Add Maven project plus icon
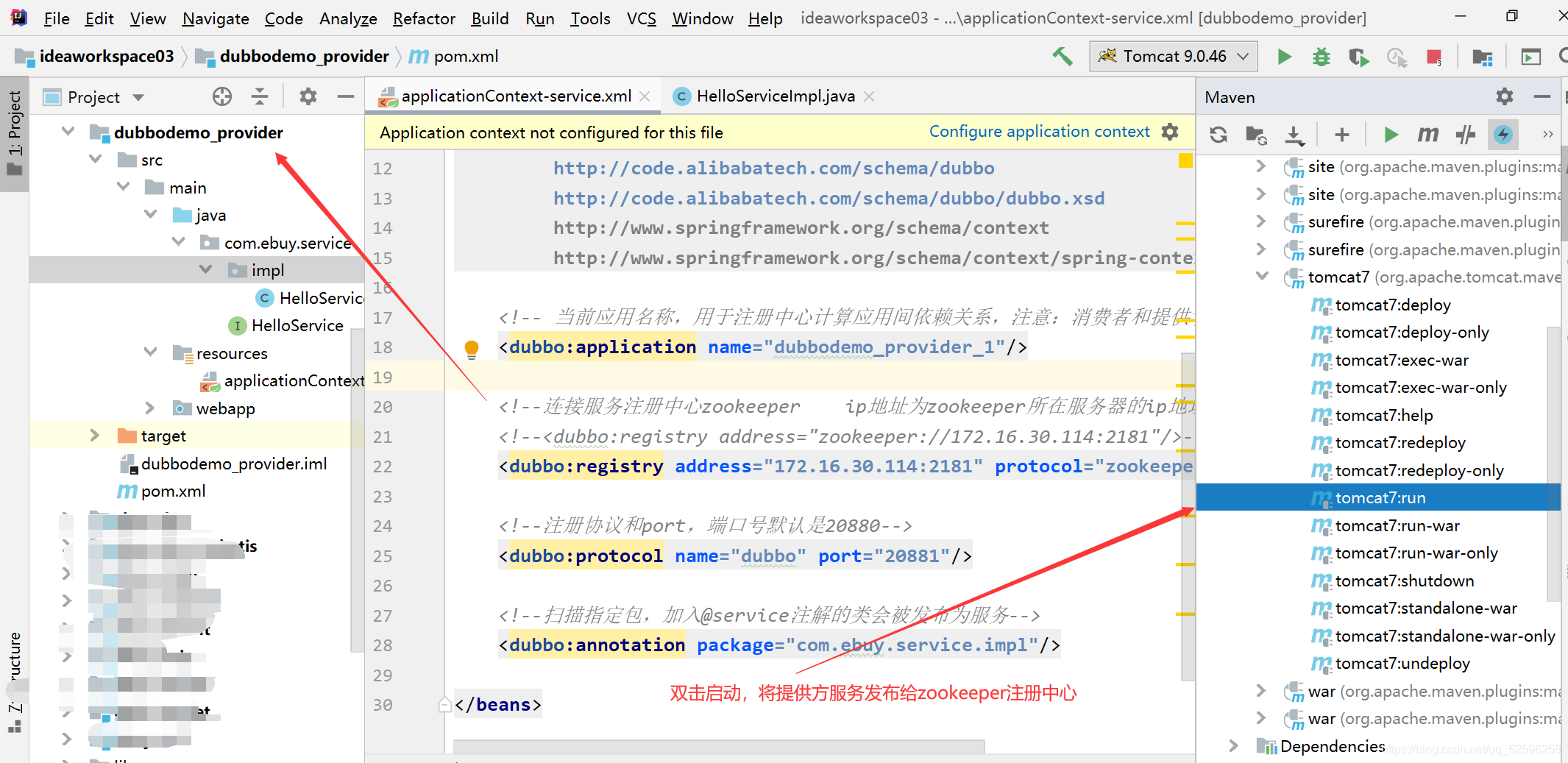Screen dimensions: 1568x763 tap(1342, 134)
